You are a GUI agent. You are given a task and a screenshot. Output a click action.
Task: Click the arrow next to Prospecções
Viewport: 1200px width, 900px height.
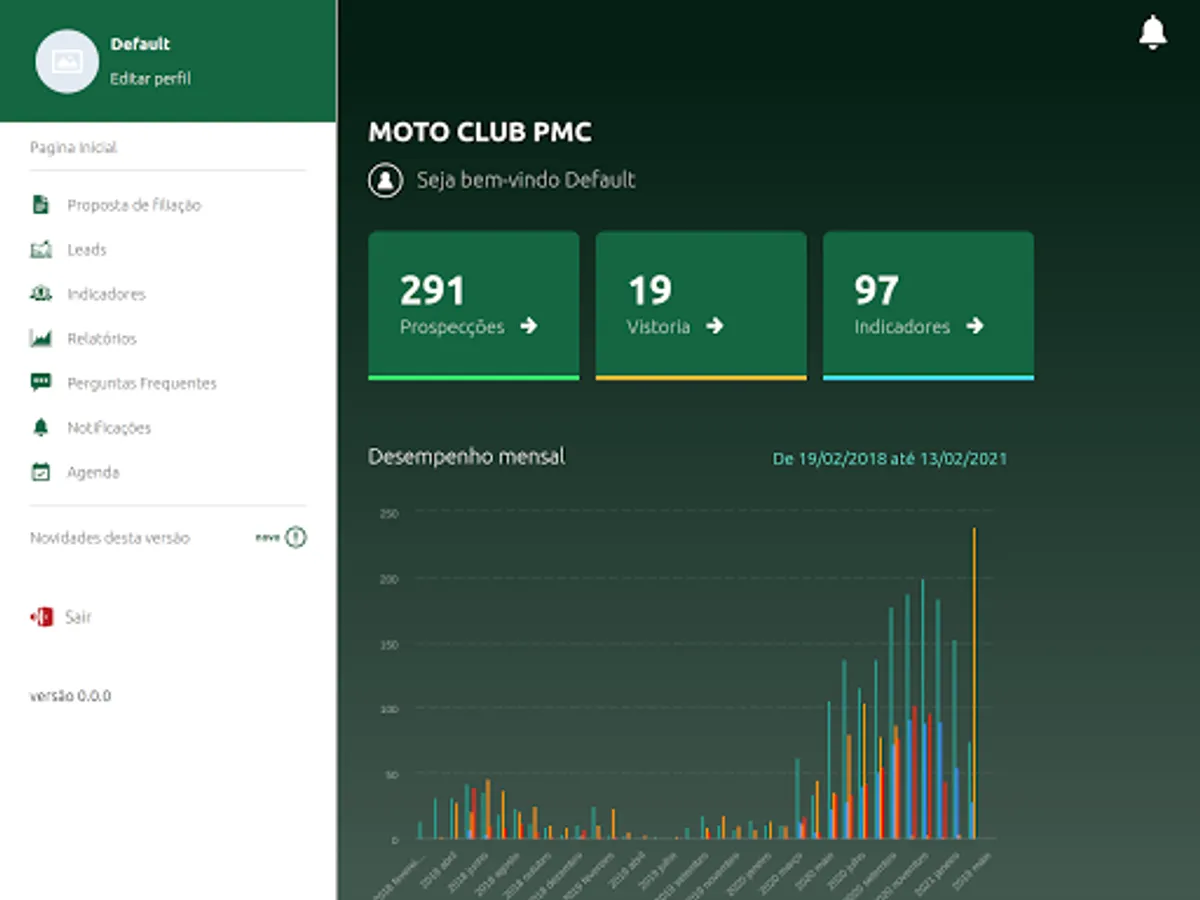click(529, 326)
